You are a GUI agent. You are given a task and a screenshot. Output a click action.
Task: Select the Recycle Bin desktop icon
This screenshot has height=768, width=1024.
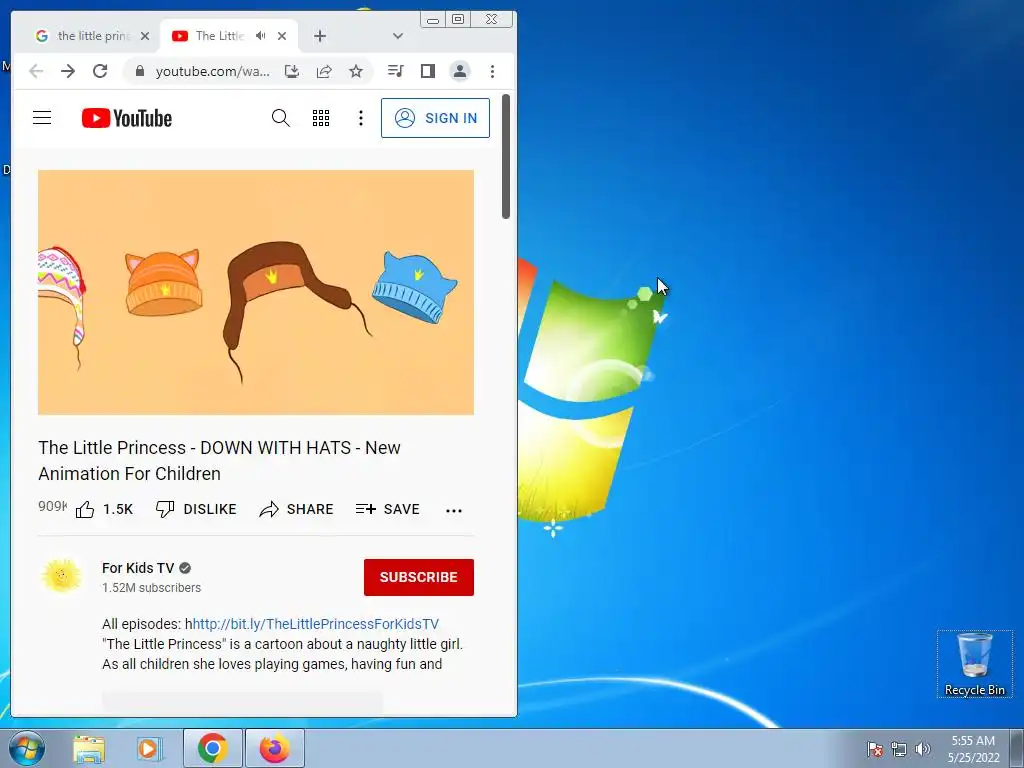click(x=974, y=664)
